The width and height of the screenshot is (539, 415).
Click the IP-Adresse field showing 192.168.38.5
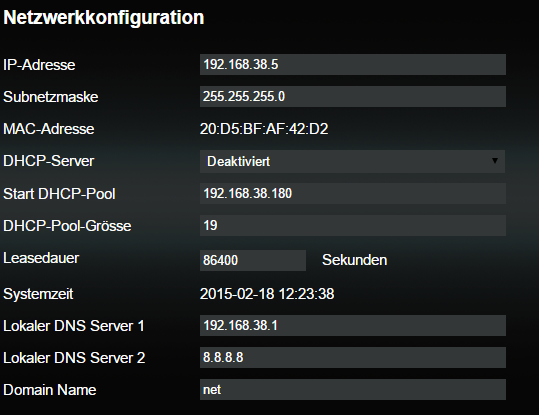click(353, 64)
